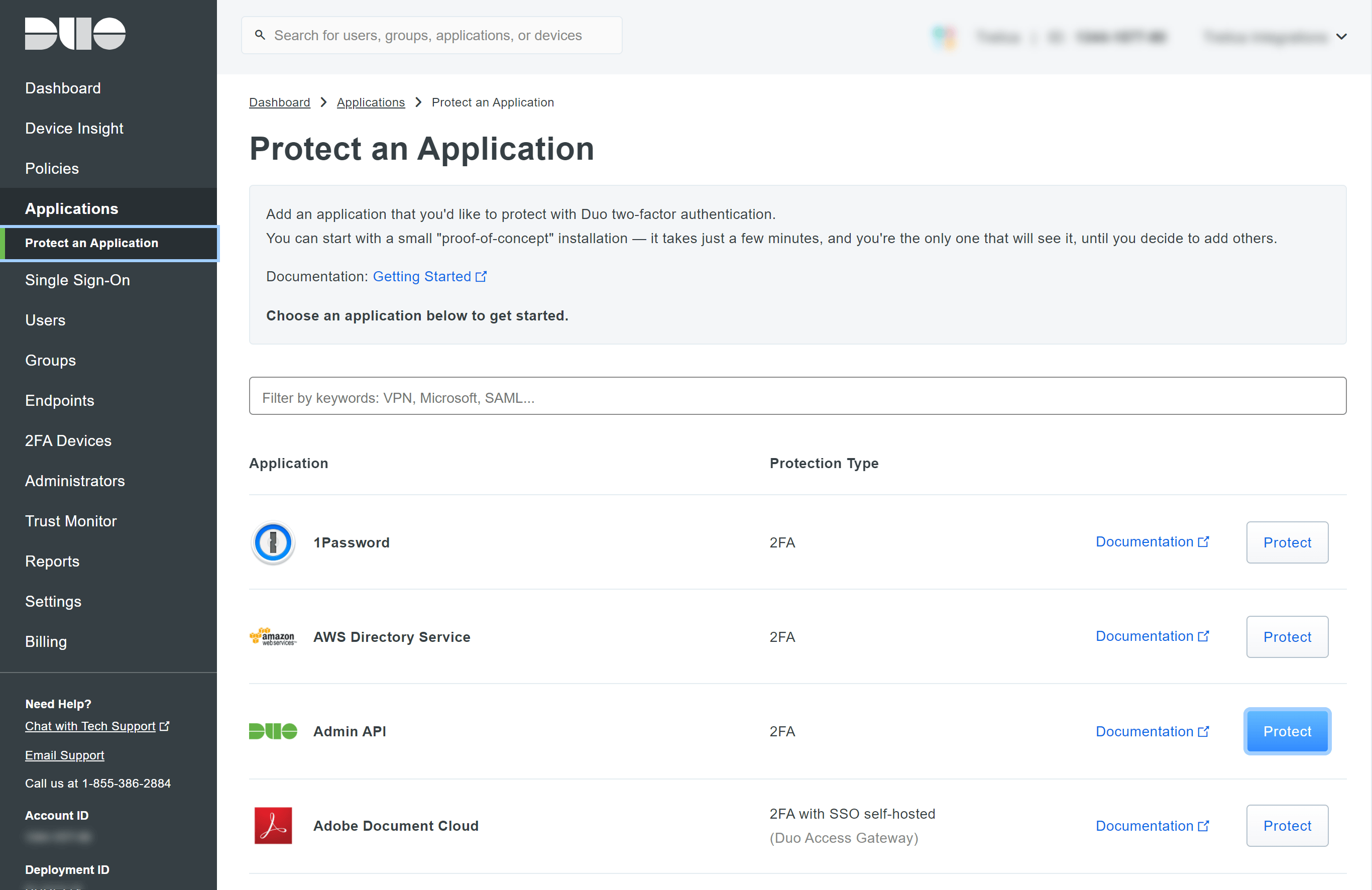Go to Administrators page
The width and height of the screenshot is (1372, 890).
pos(75,481)
